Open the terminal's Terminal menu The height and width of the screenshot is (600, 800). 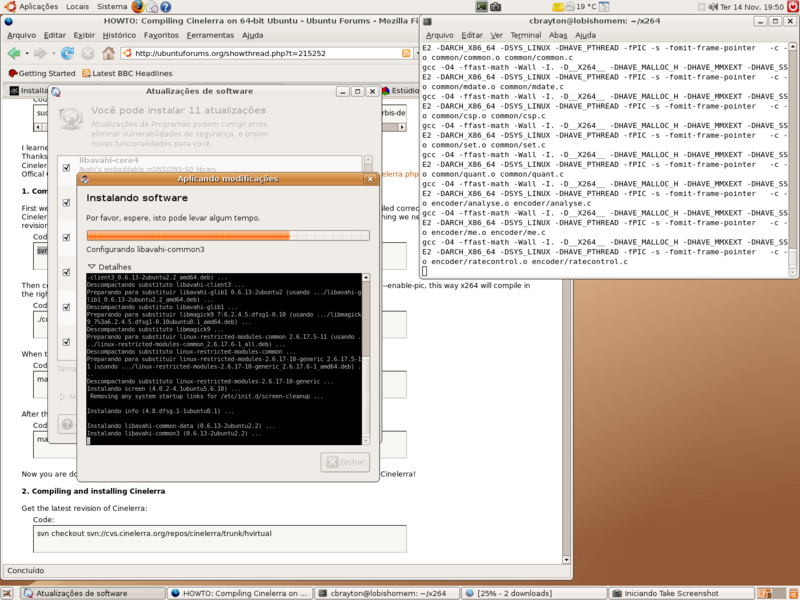526,35
